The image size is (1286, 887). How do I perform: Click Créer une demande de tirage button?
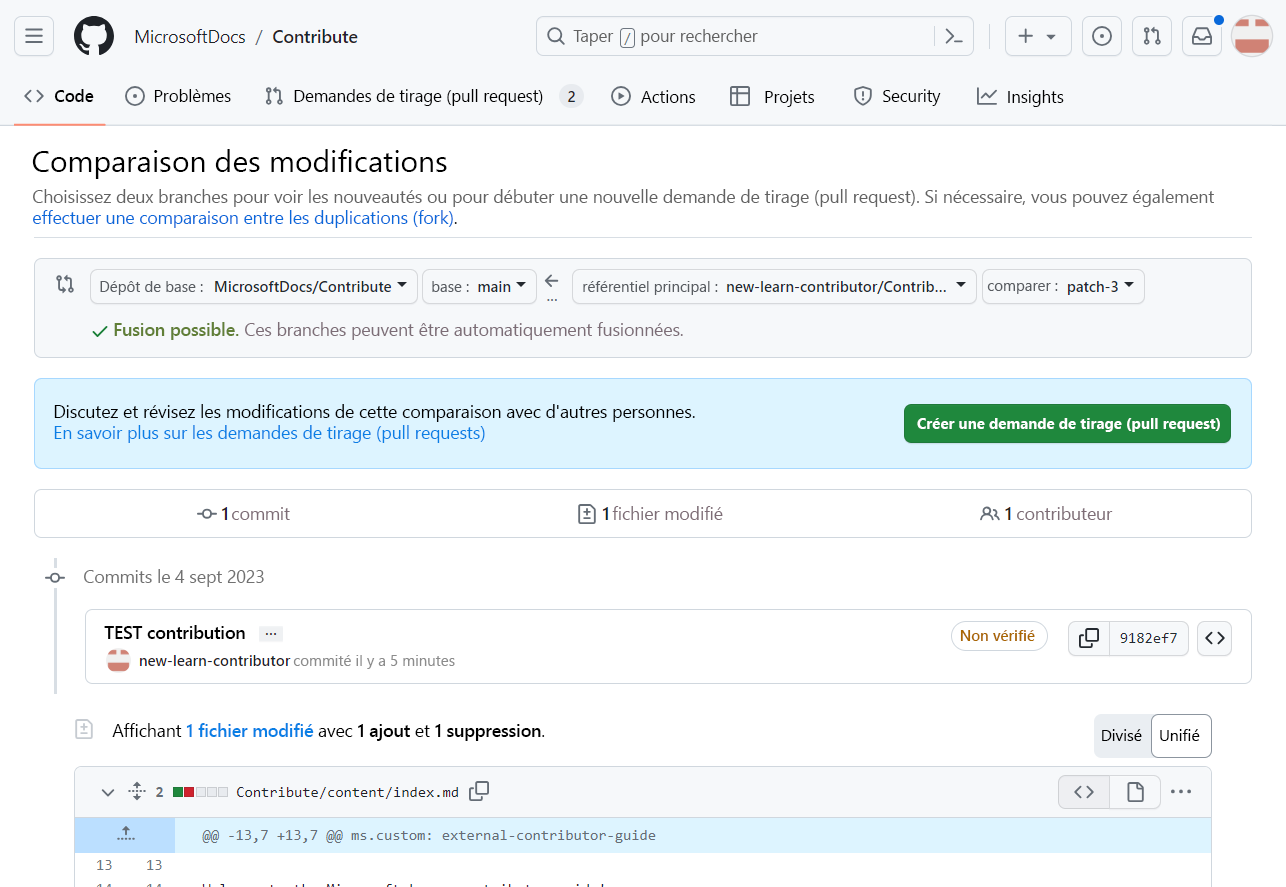[1067, 423]
